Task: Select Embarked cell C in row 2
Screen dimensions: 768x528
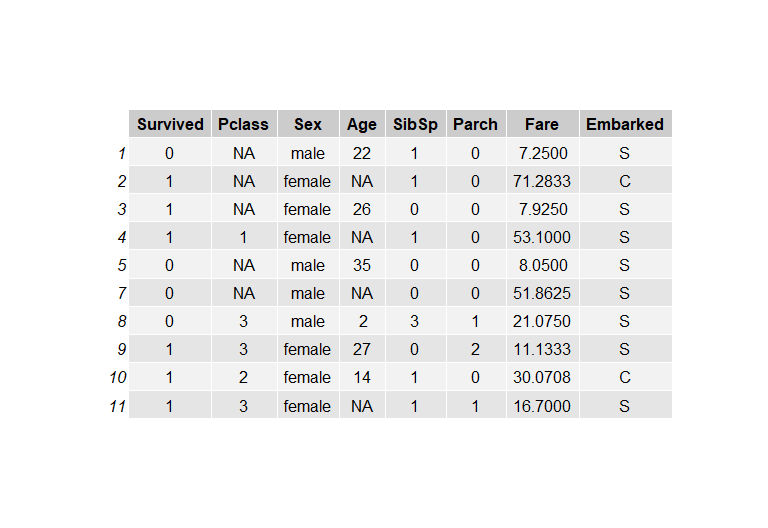Action: coord(625,181)
